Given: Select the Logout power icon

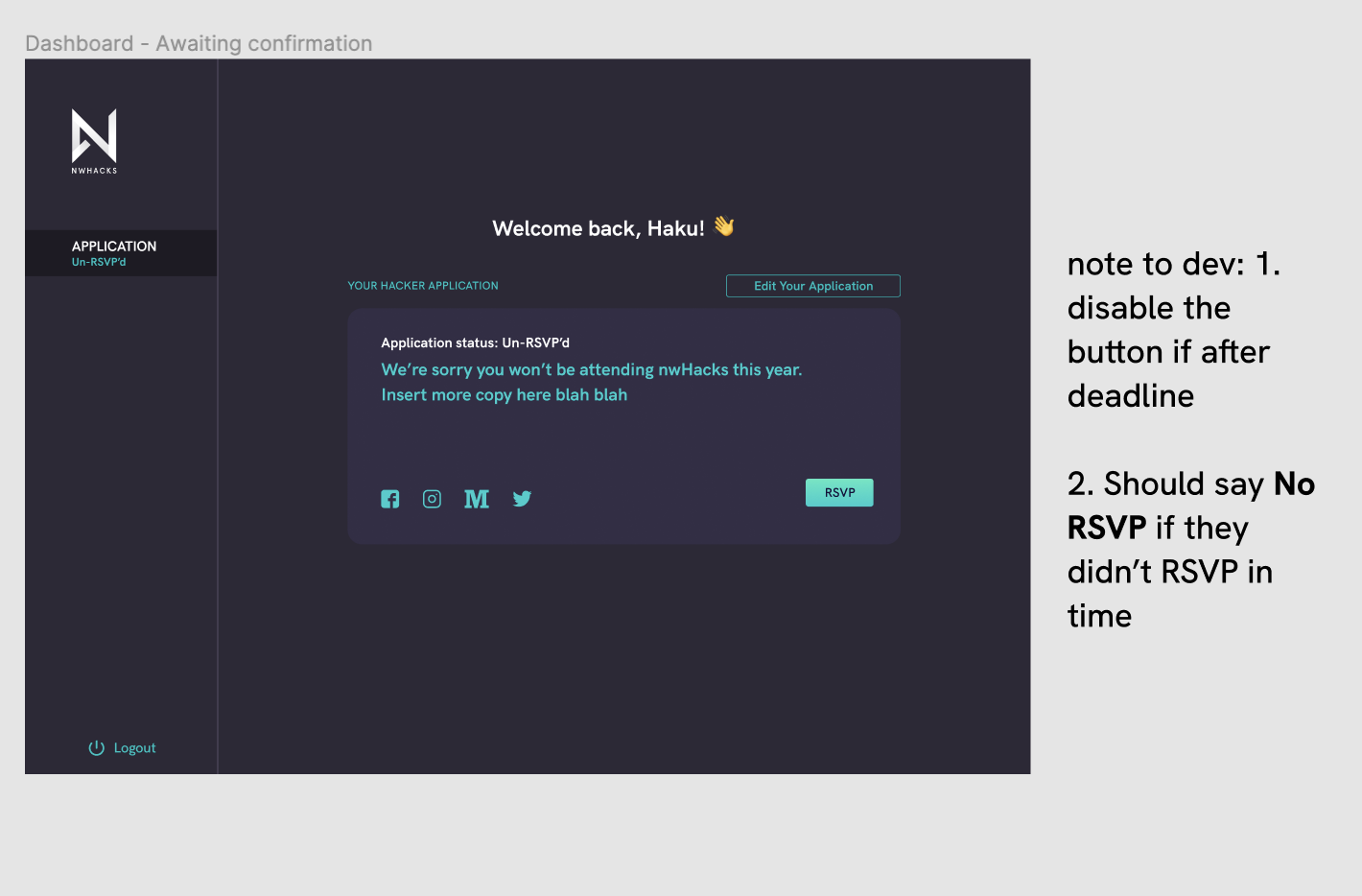Looking at the screenshot, I should click(96, 747).
